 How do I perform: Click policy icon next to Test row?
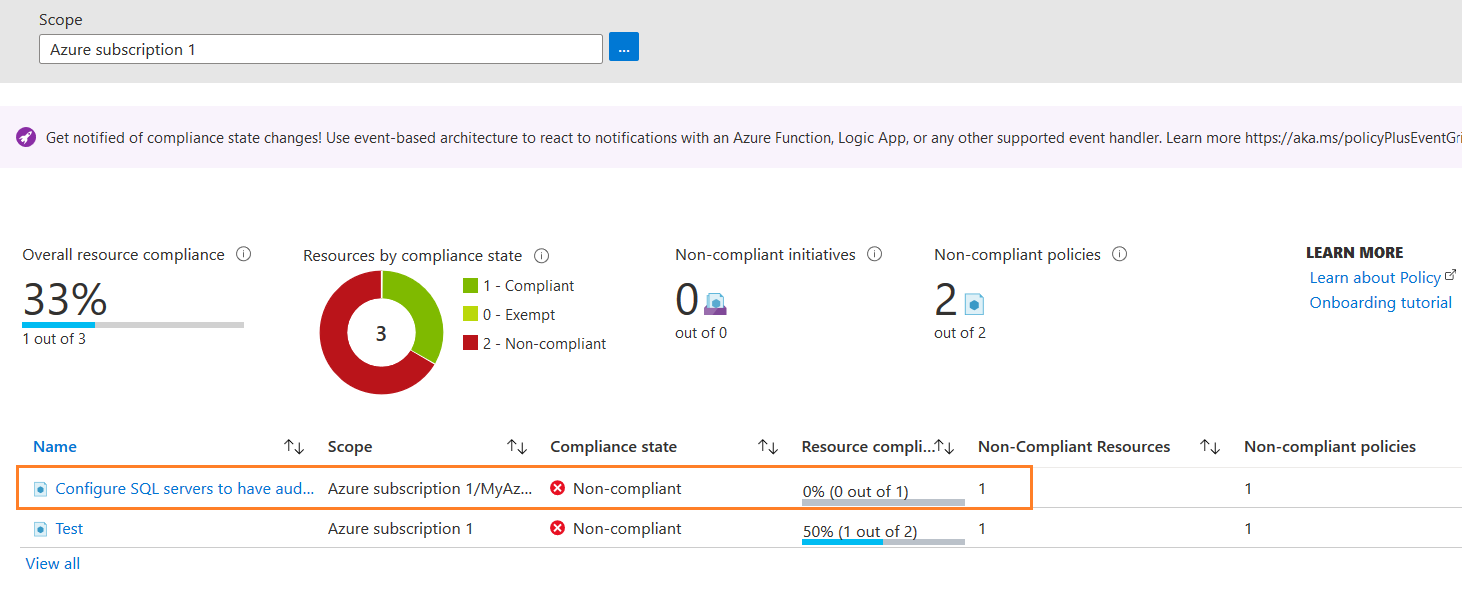tap(41, 529)
